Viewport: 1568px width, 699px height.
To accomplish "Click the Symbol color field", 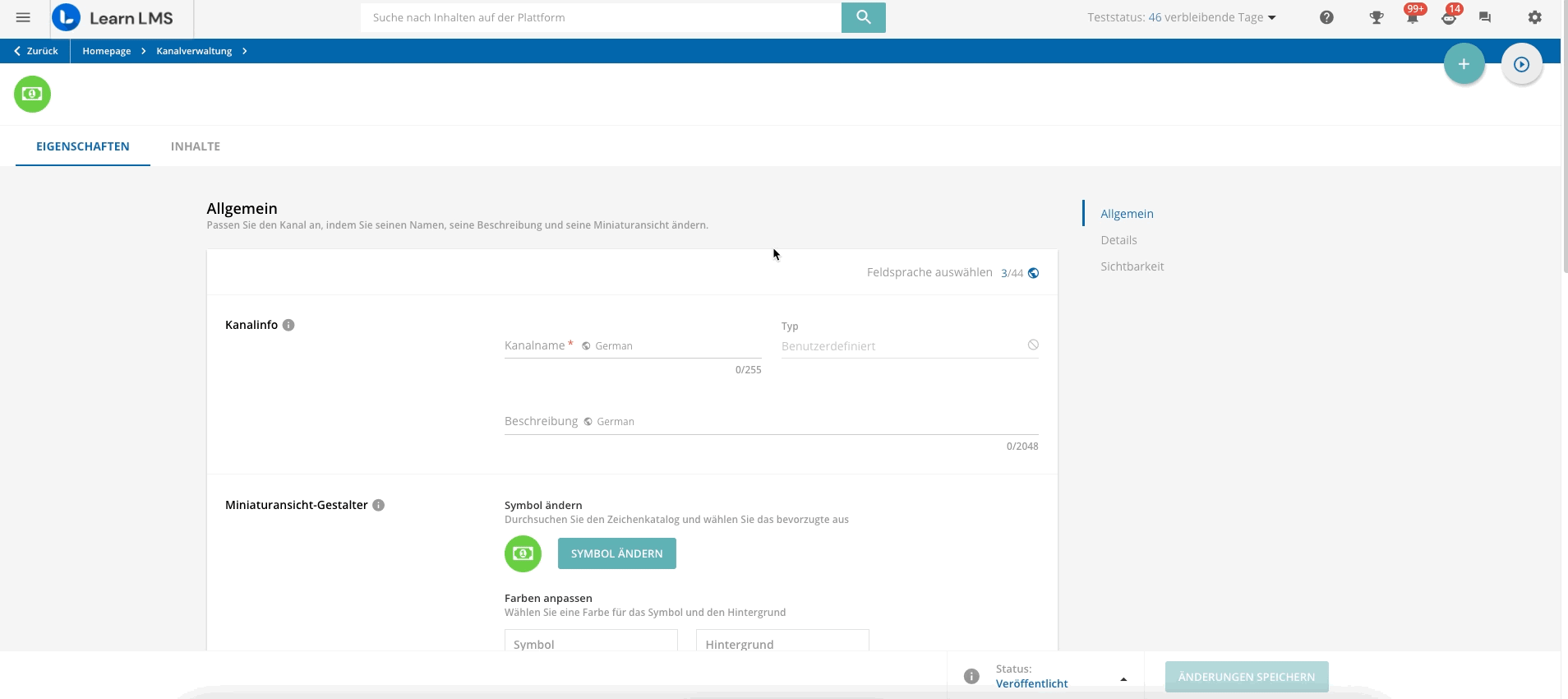I will point(591,643).
